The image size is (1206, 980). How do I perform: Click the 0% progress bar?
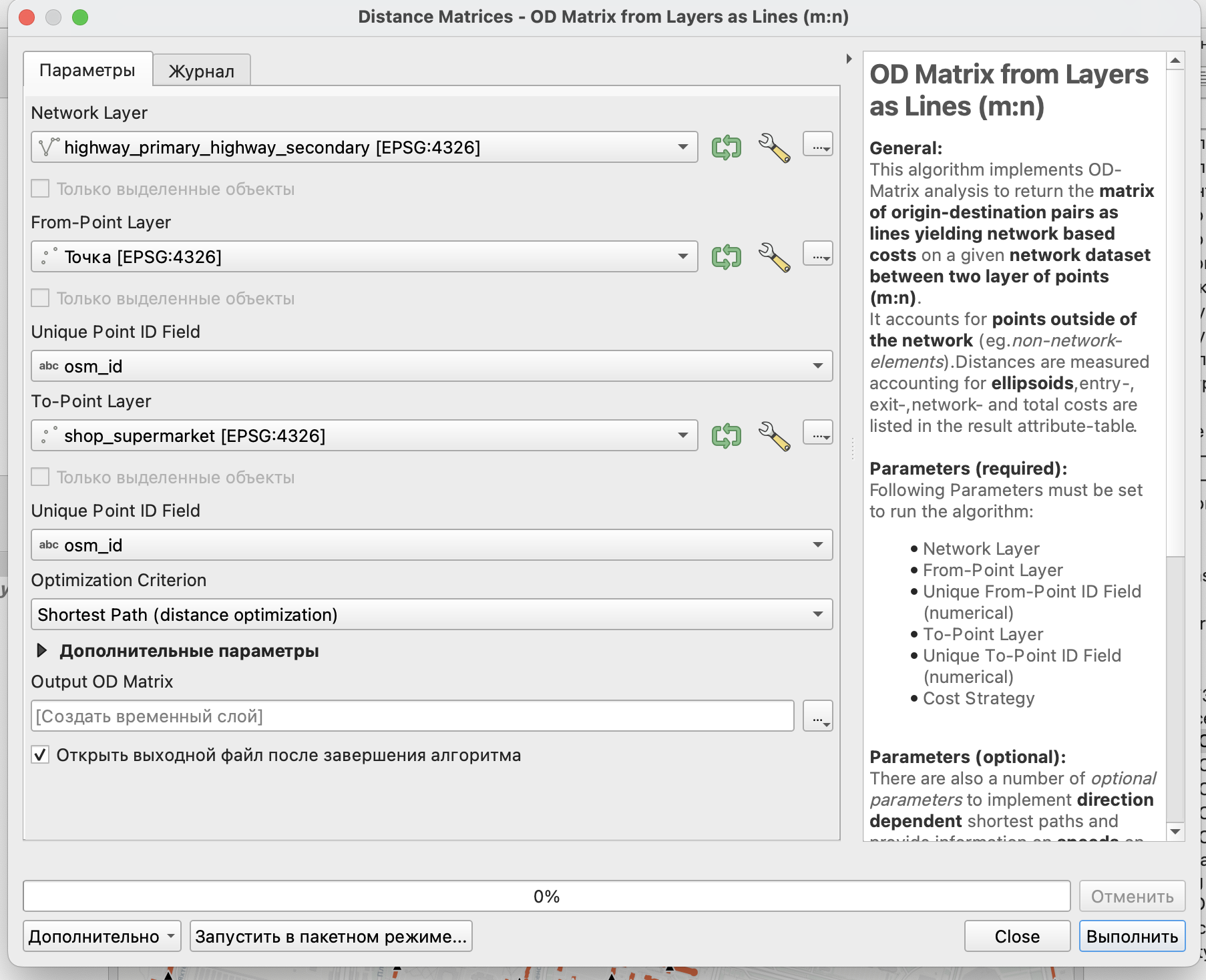pyautogui.click(x=546, y=896)
